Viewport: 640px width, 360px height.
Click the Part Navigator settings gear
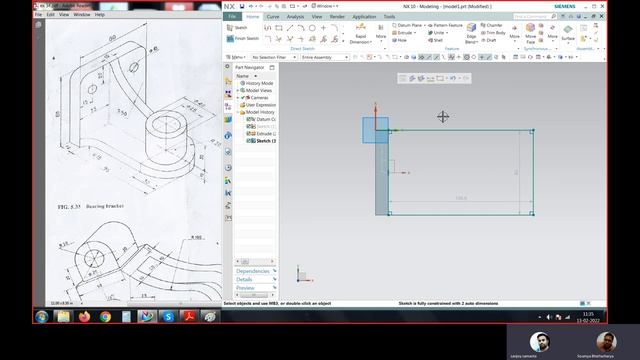[x=228, y=67]
